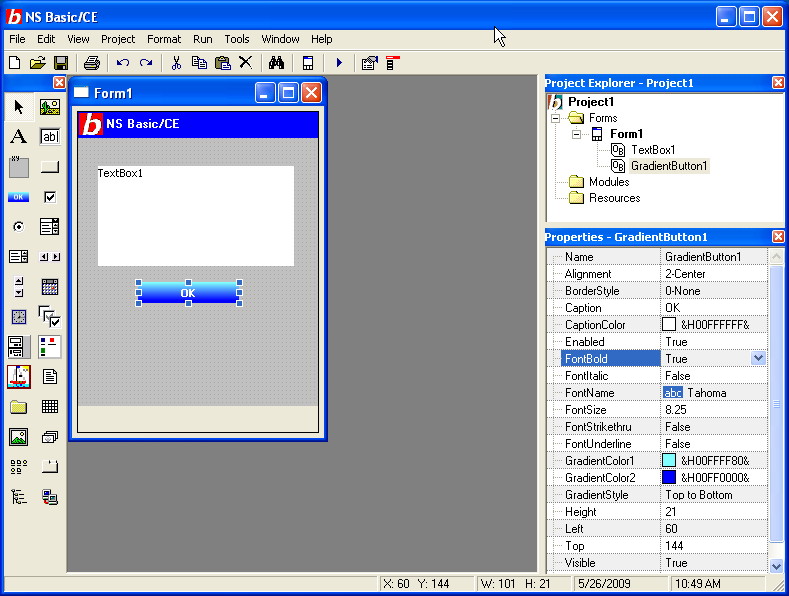Select the Time clock tool

click(x=19, y=317)
